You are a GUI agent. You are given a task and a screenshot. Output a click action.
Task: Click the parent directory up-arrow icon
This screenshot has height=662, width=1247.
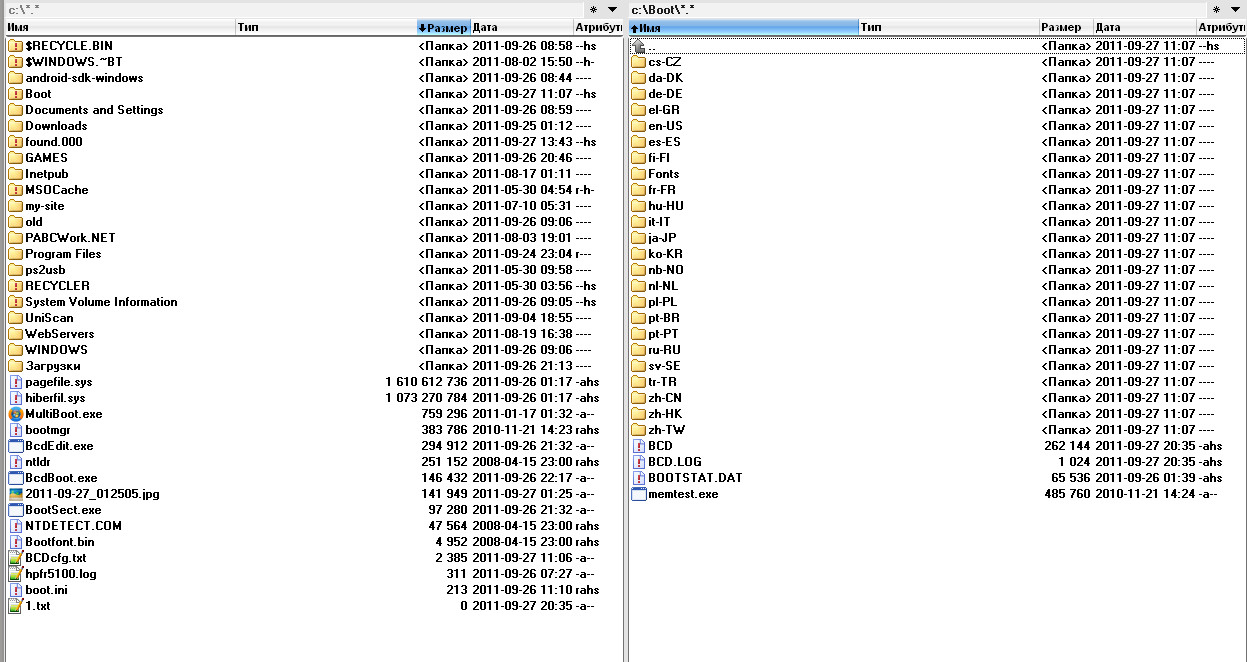click(640, 46)
